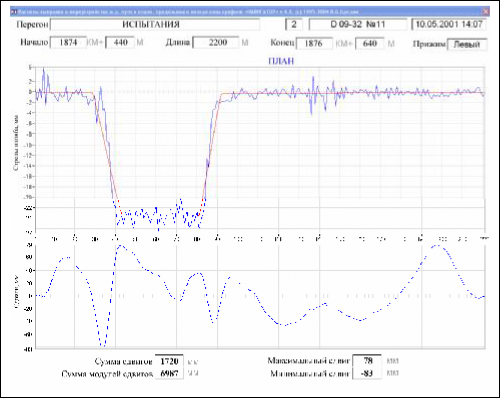Click the Перегон label
The width and height of the screenshot is (500, 398).
click(x=32, y=25)
